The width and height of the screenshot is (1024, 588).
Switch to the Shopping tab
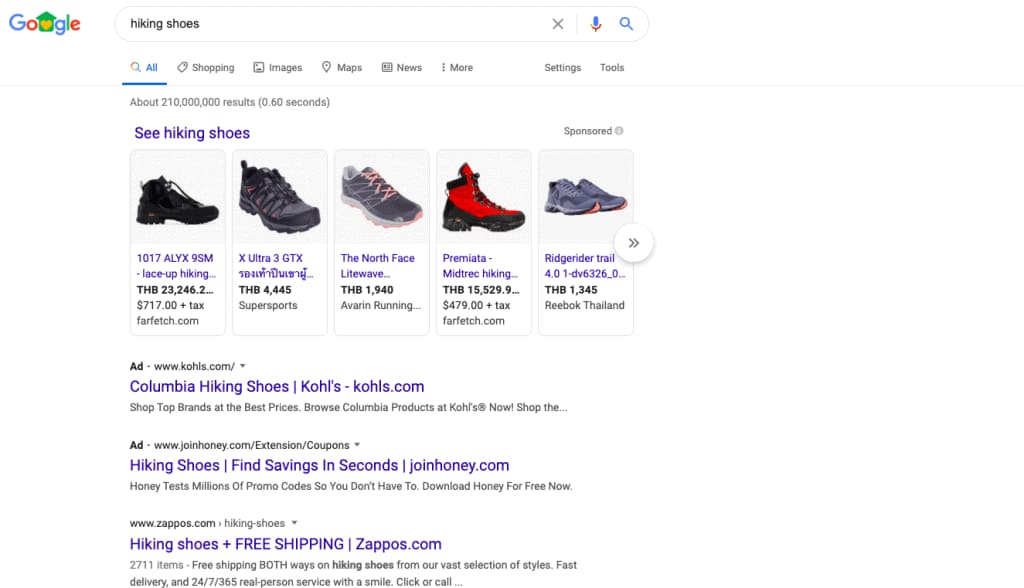tap(205, 68)
